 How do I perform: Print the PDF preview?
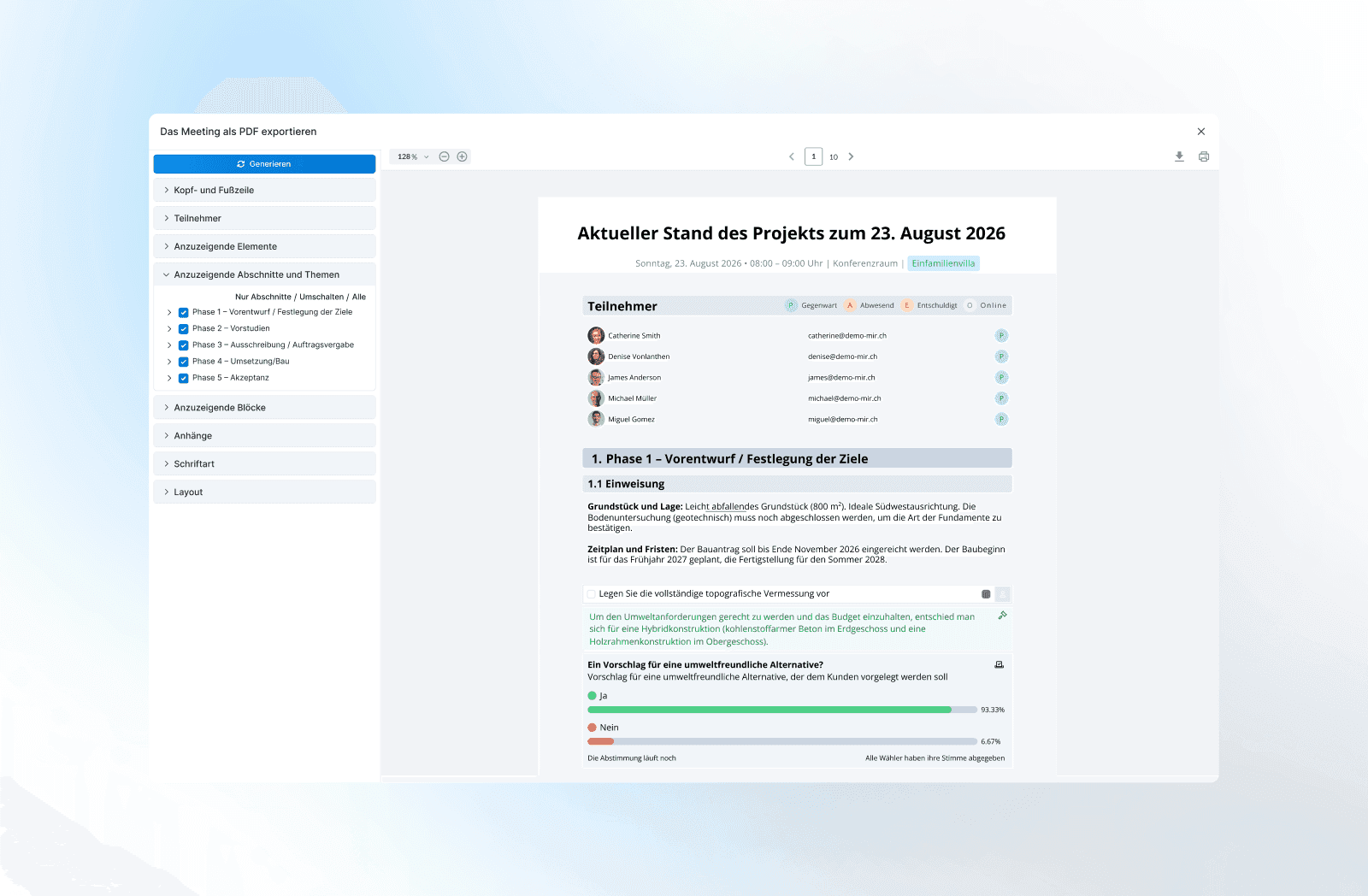pyautogui.click(x=1204, y=156)
